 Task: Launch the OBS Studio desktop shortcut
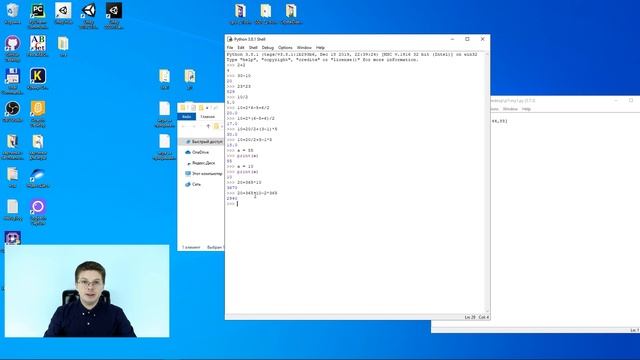(x=13, y=109)
